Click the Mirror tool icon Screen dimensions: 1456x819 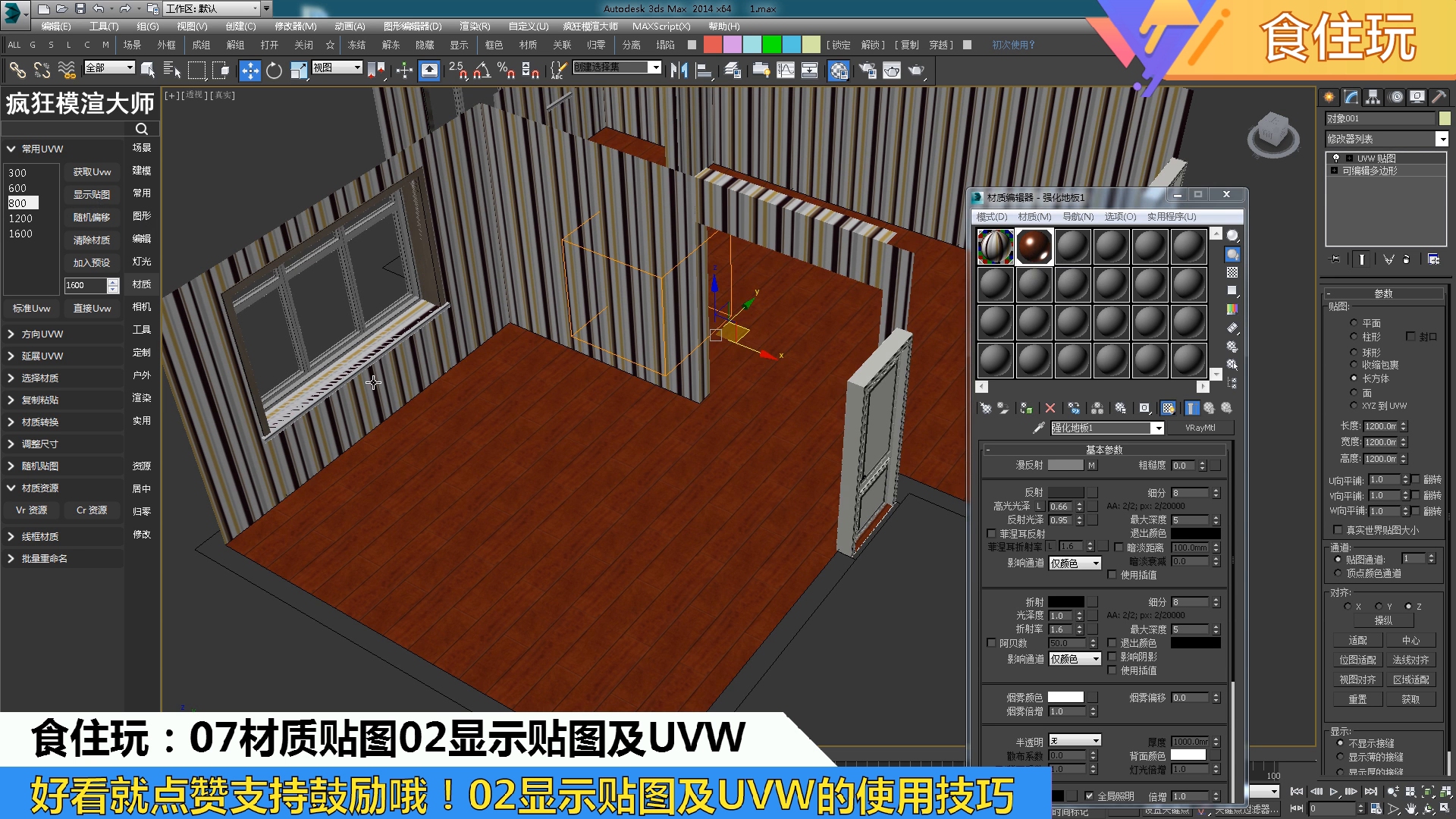click(x=679, y=71)
